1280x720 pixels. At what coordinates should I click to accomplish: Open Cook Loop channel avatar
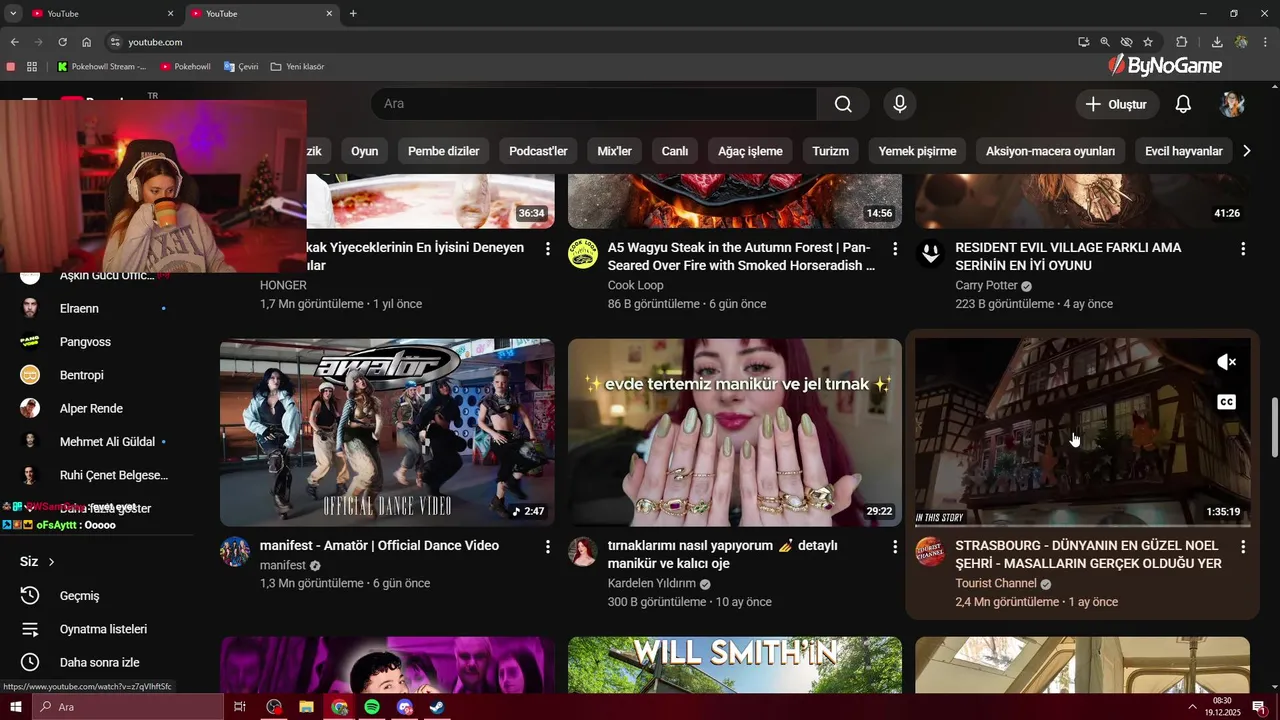point(583,254)
